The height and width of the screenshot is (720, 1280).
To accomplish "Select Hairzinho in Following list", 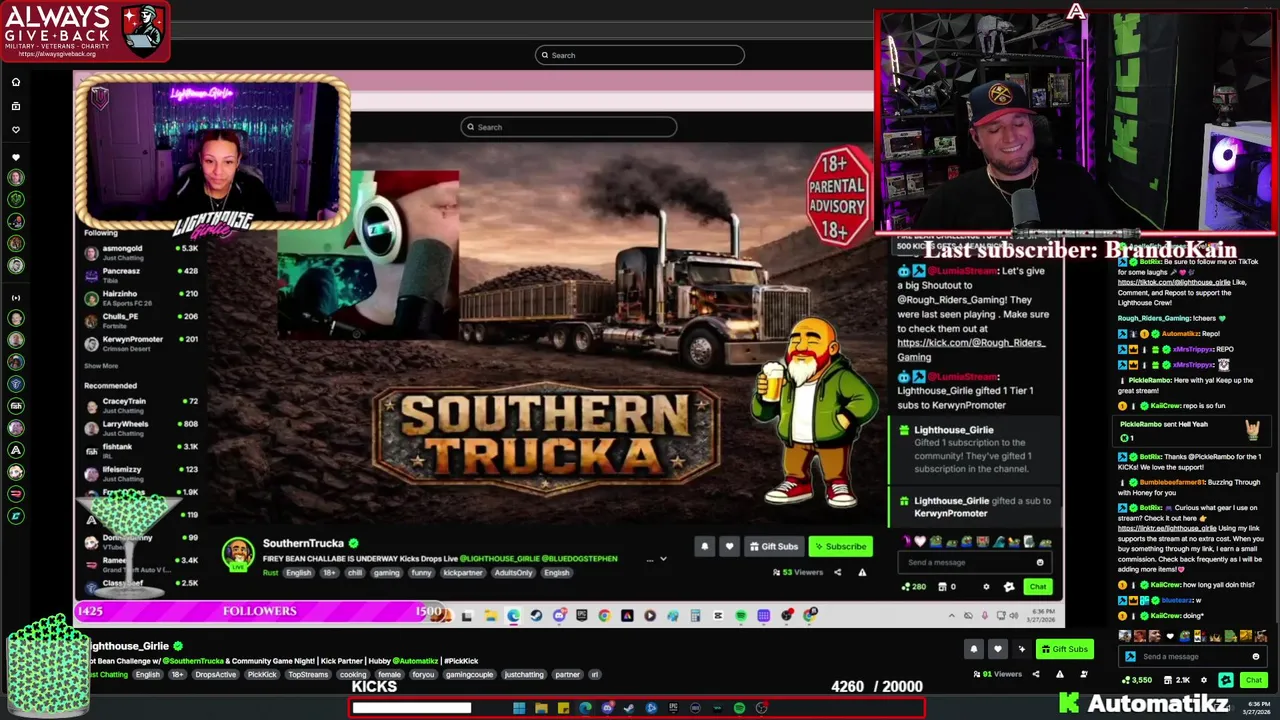I will (x=142, y=299).
